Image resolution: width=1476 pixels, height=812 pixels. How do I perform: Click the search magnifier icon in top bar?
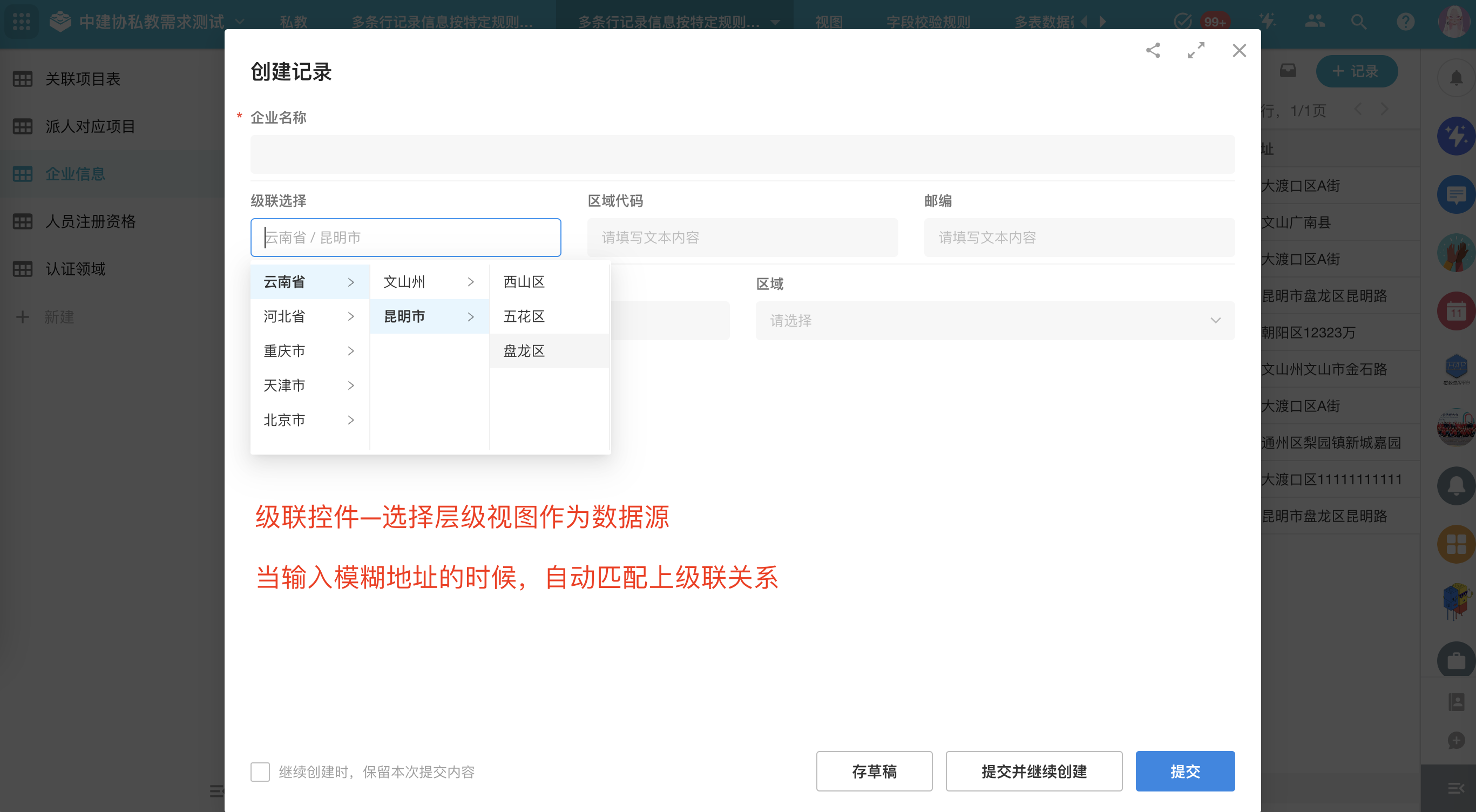[1358, 22]
